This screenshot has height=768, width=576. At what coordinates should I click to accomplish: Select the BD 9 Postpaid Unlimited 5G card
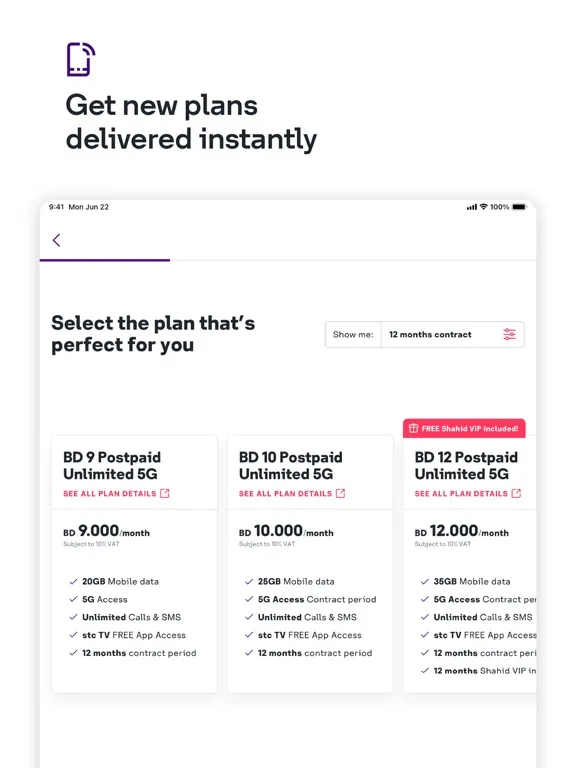[134, 564]
